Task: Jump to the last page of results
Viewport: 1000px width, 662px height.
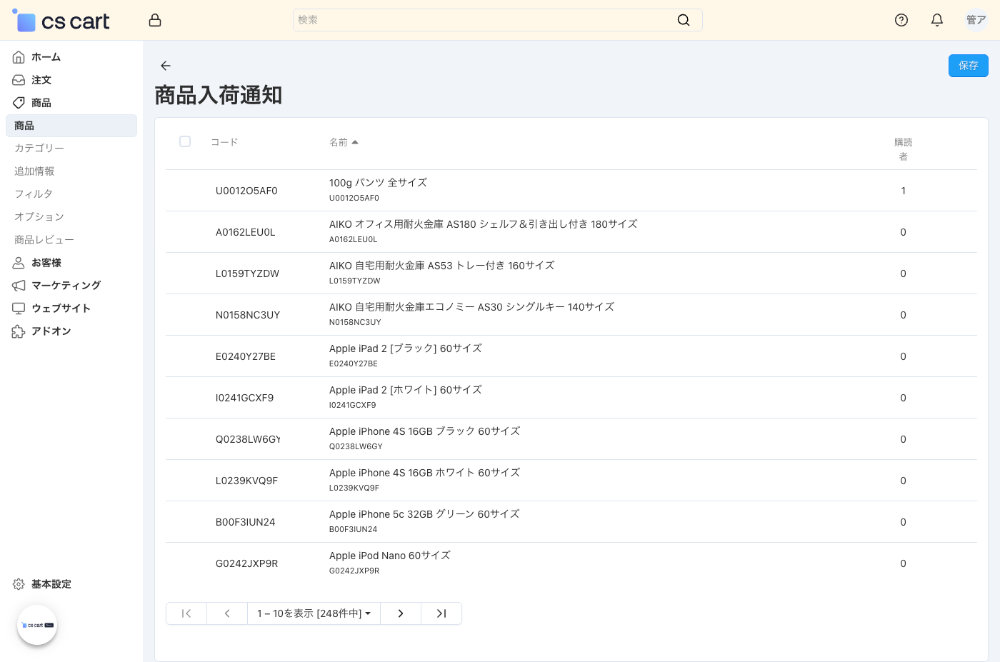Action: [x=441, y=613]
